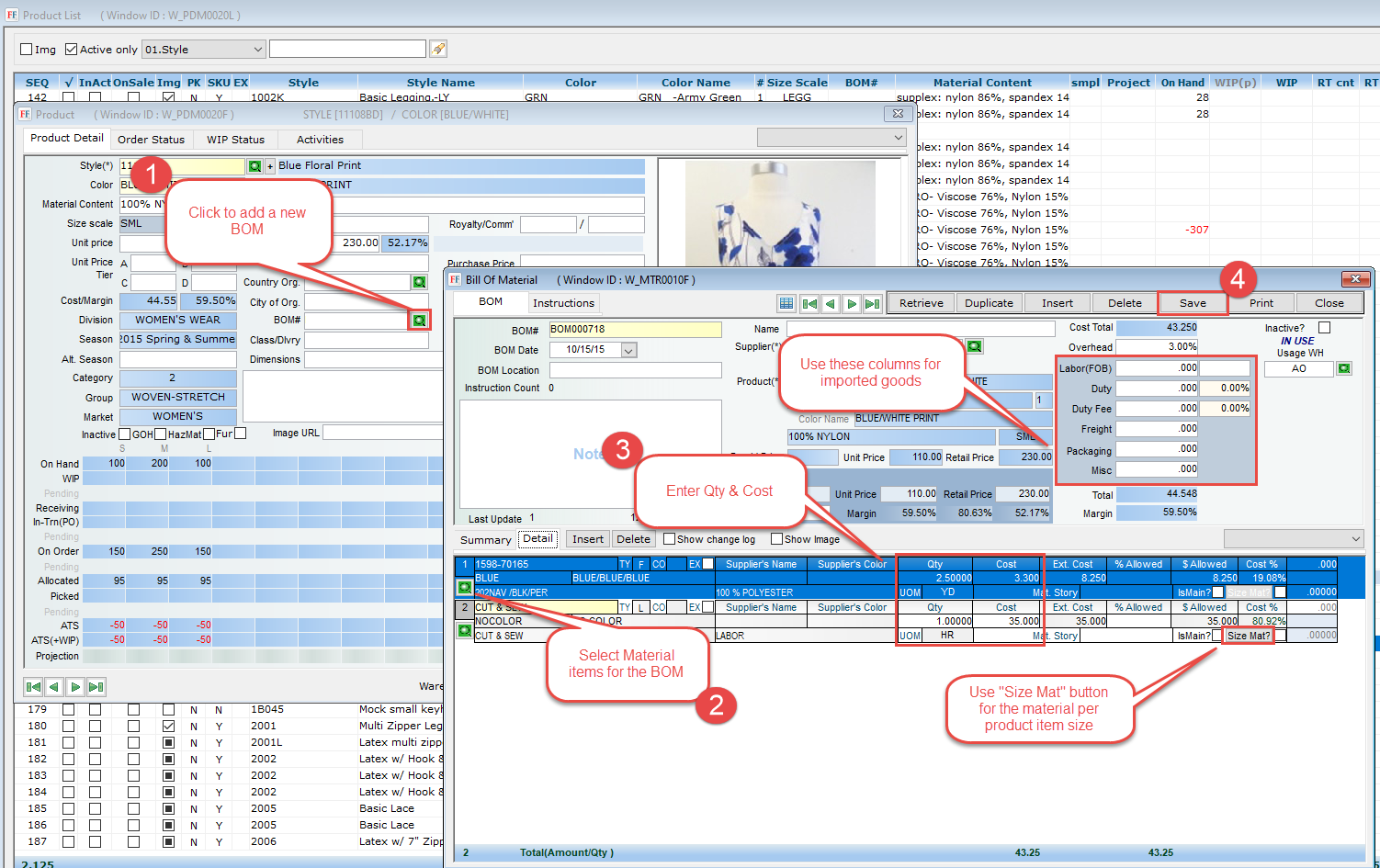The image size is (1380, 868).
Task: Click the BOM Location input field
Action: 635,370
